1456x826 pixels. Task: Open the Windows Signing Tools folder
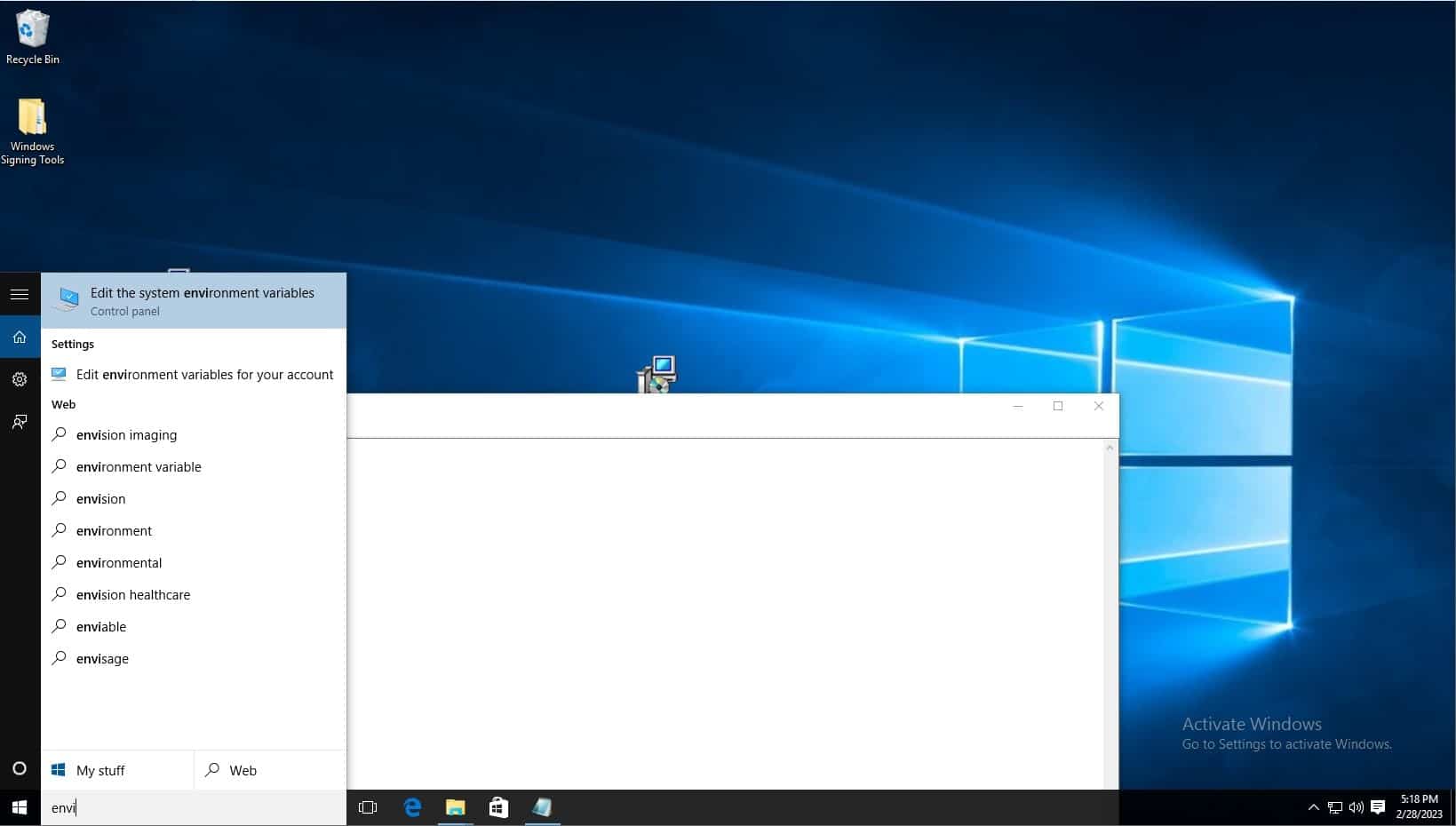32,130
